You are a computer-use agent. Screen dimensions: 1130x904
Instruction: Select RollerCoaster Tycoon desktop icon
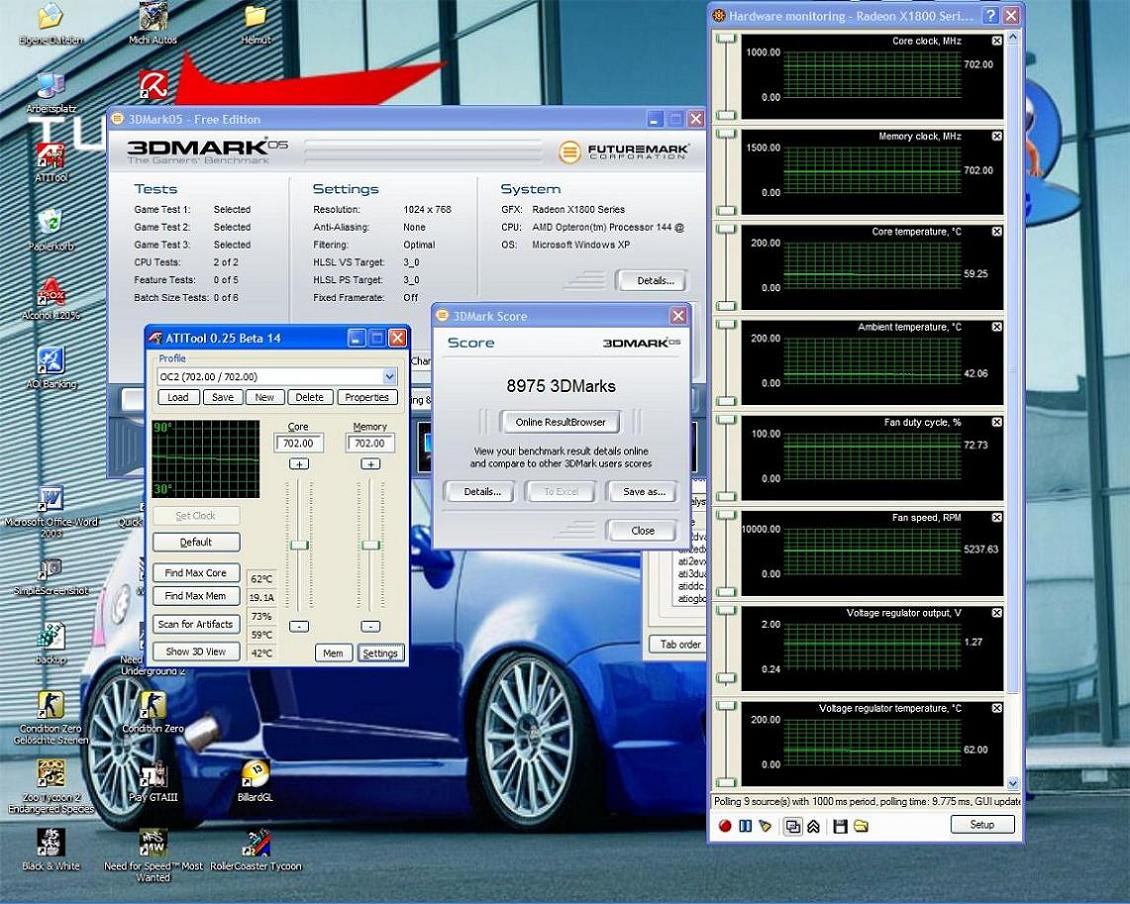[x=255, y=849]
